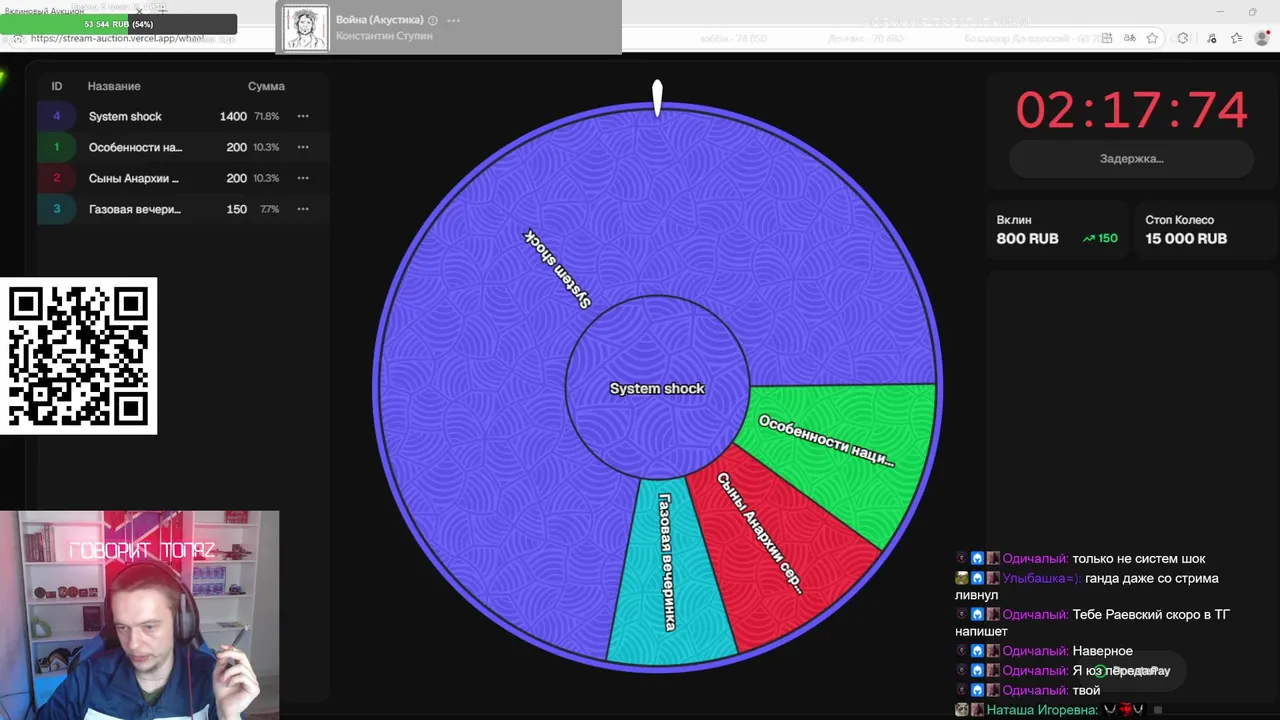Viewport: 1280px width, 720px height.
Task: Click the QR code image
Action: tap(79, 356)
